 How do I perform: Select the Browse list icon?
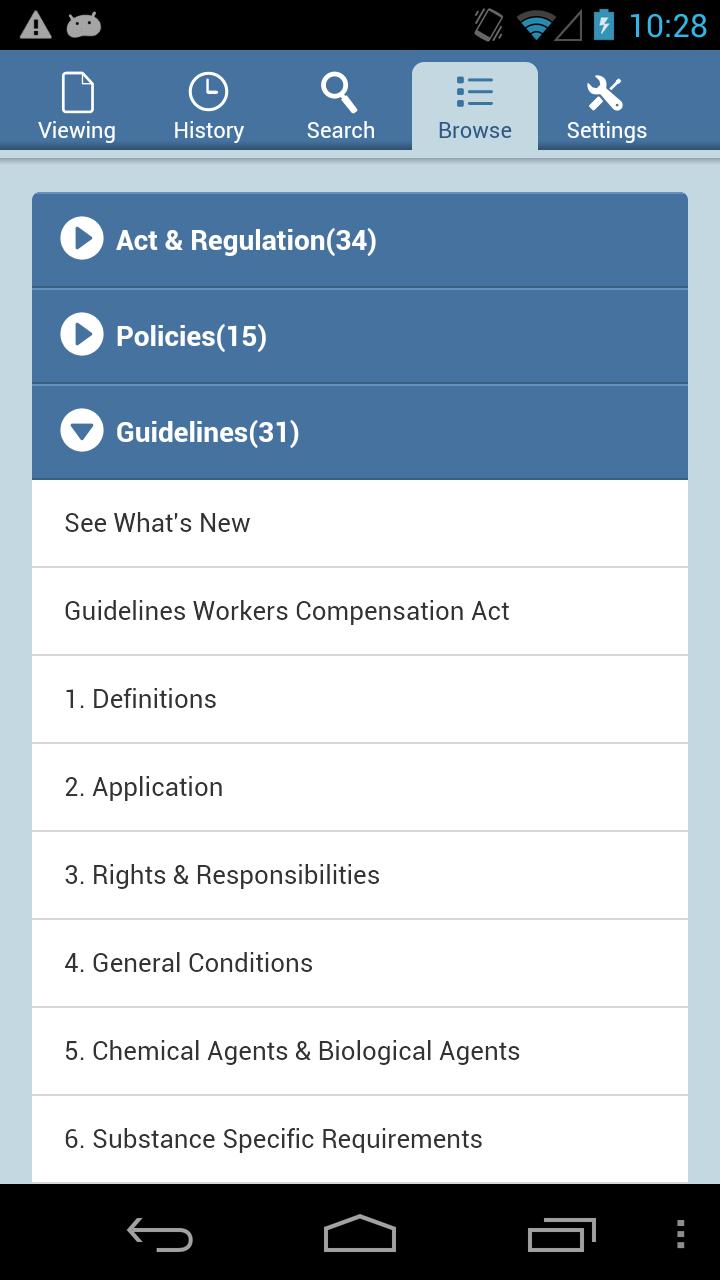(x=474, y=93)
